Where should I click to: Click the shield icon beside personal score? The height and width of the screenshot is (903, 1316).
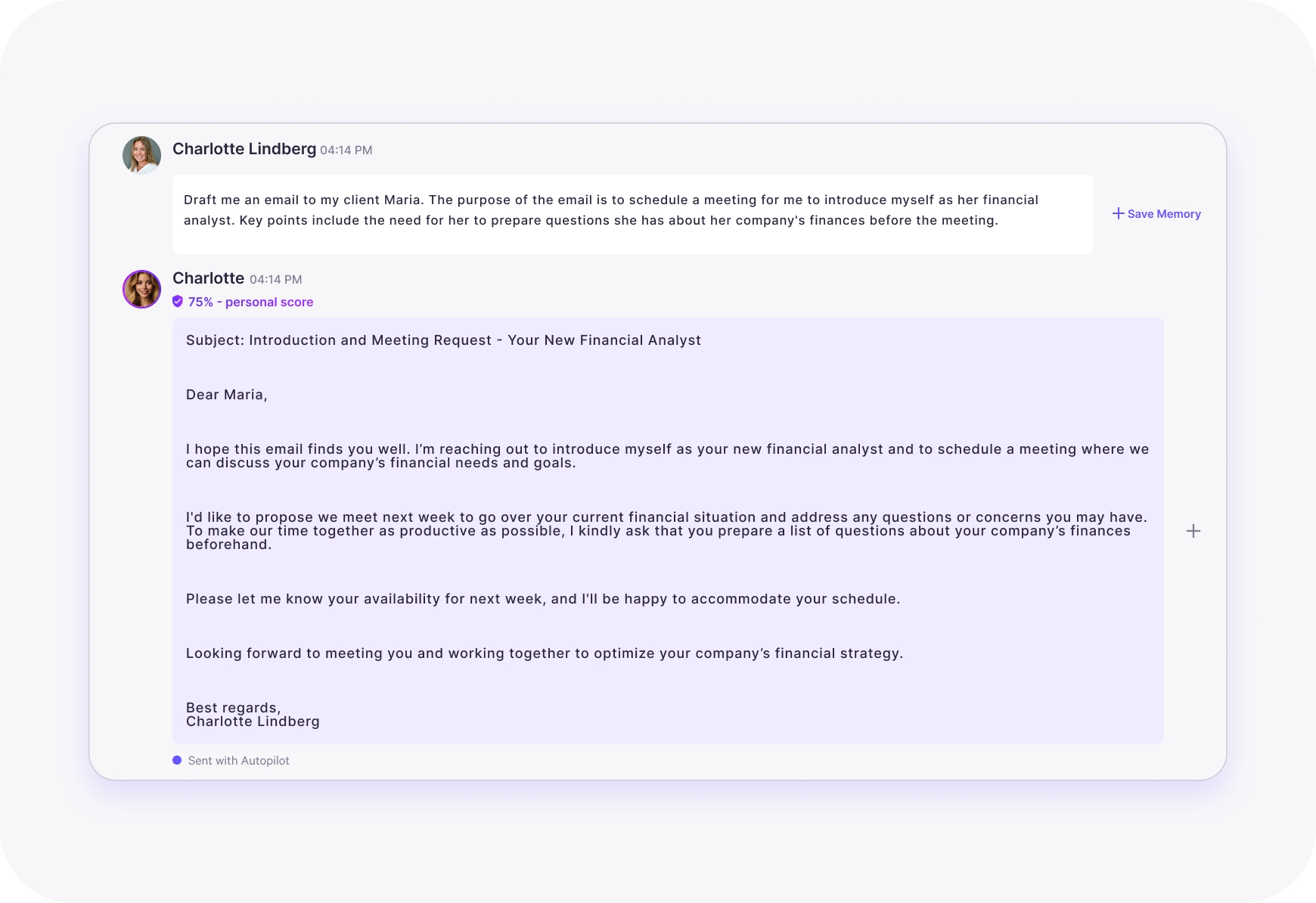[x=178, y=302]
